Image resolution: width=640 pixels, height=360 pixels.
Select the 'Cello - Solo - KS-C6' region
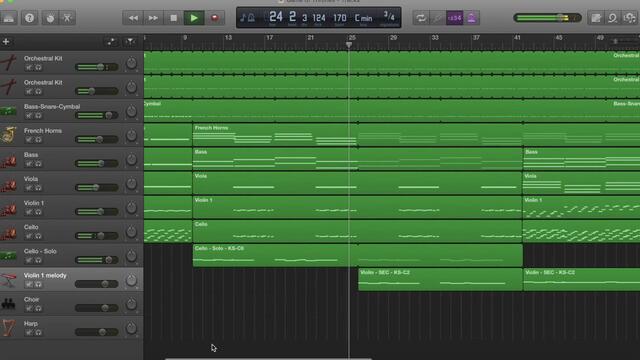(x=358, y=256)
